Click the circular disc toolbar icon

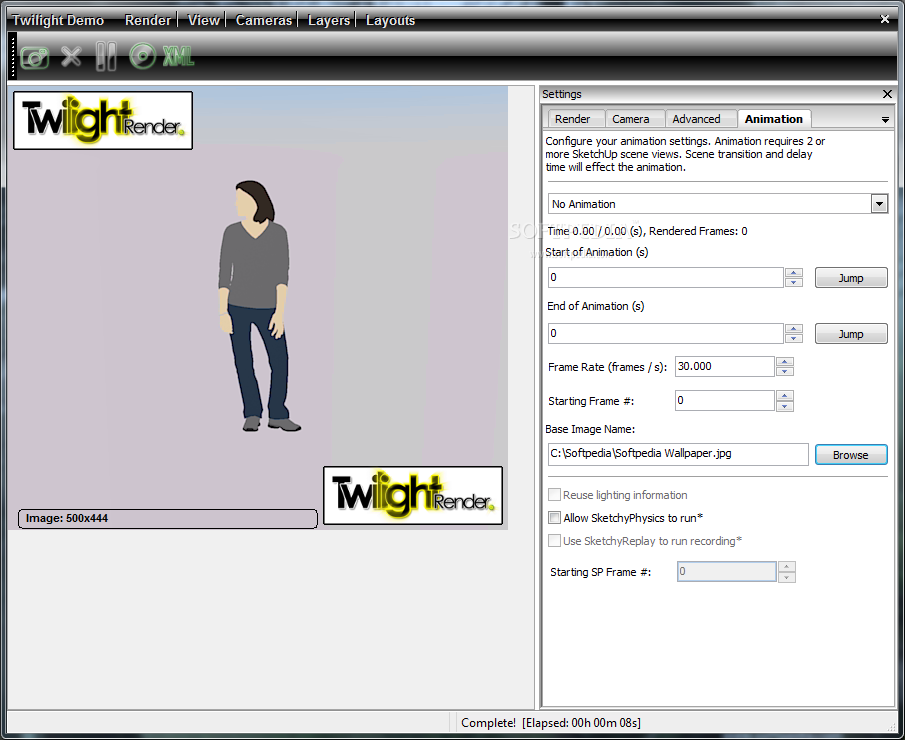click(x=143, y=57)
